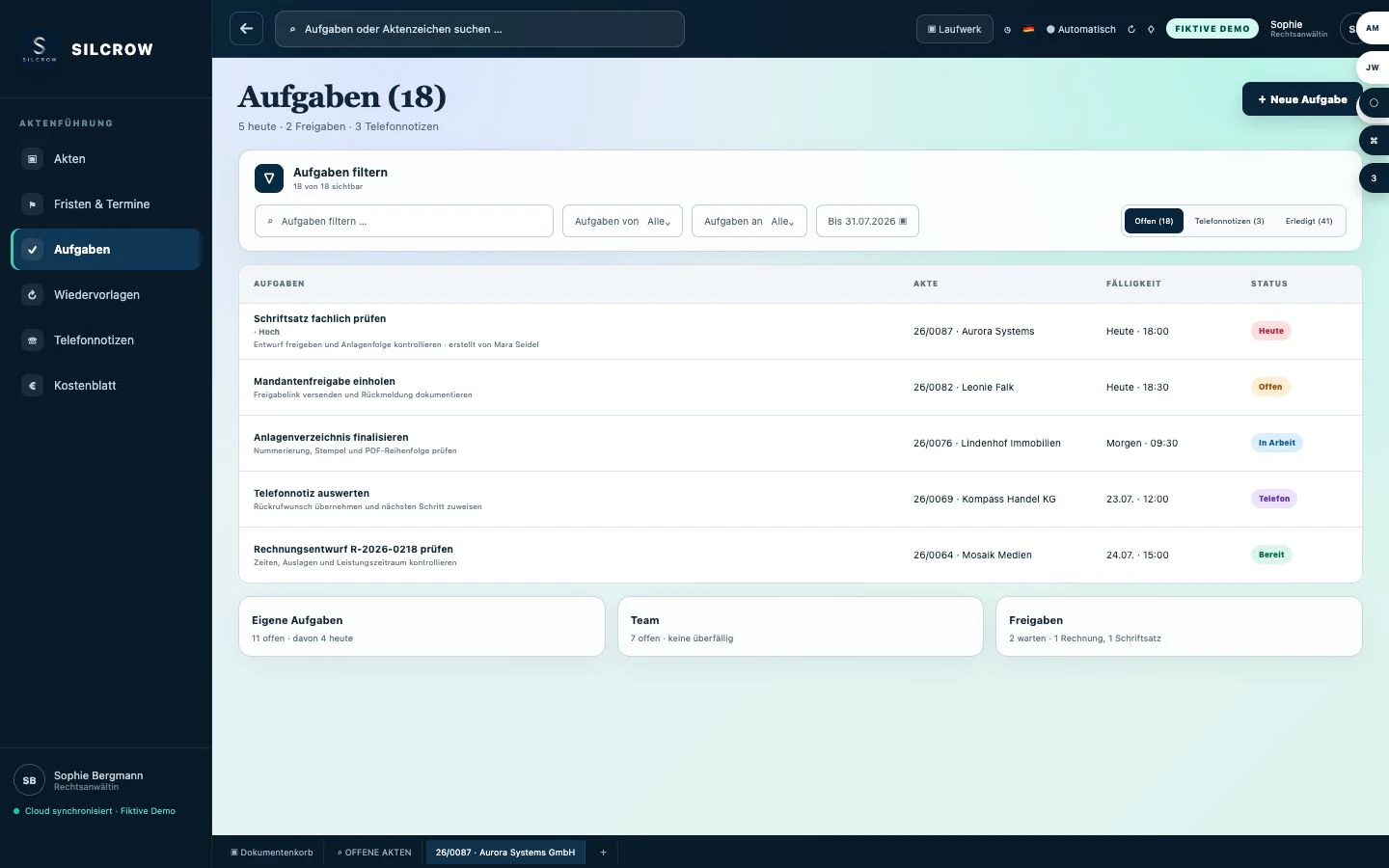1389x868 pixels.
Task: Click the diamond icon in top bar
Action: coord(1151,30)
